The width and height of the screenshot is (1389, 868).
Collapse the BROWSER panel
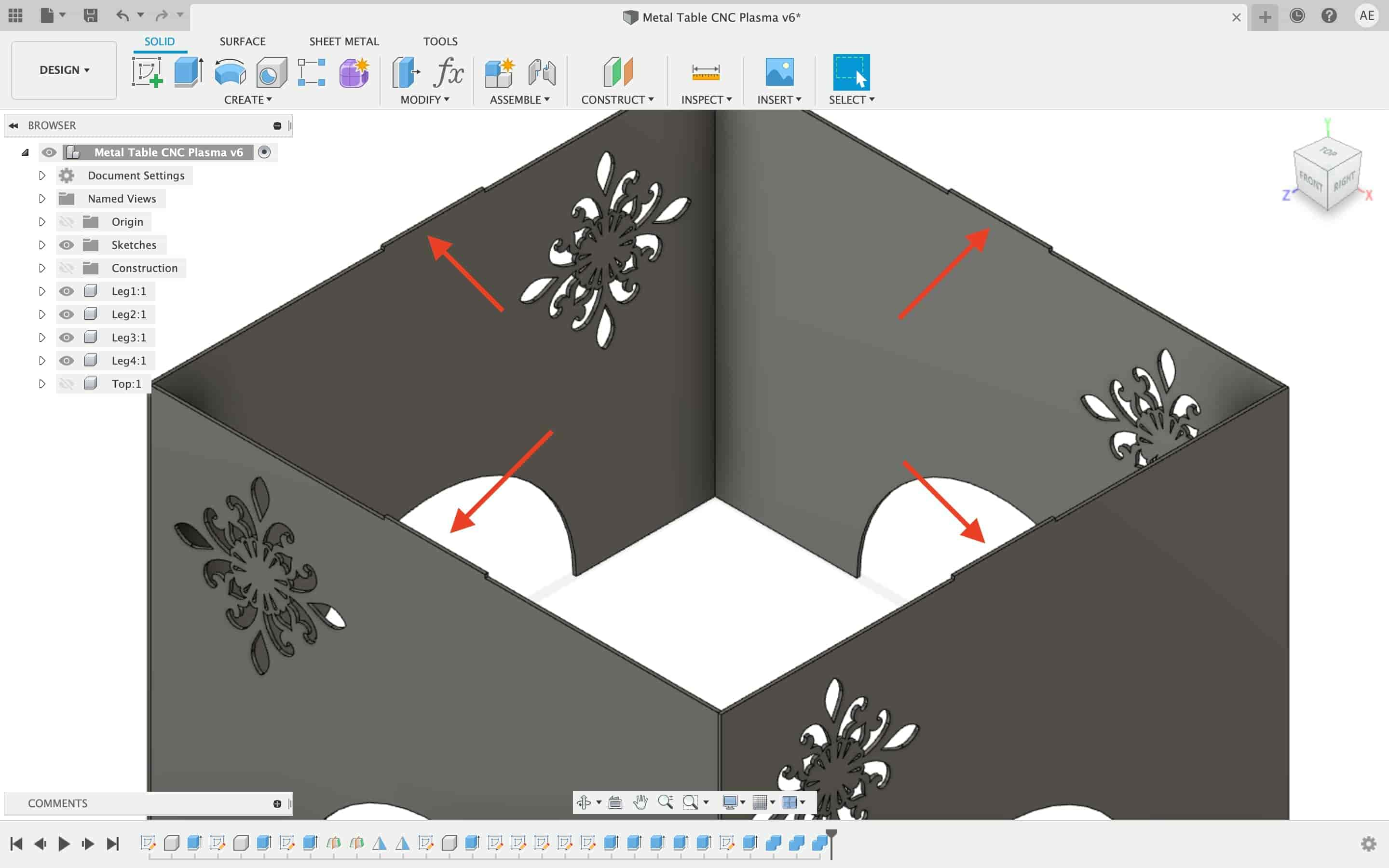[13, 125]
